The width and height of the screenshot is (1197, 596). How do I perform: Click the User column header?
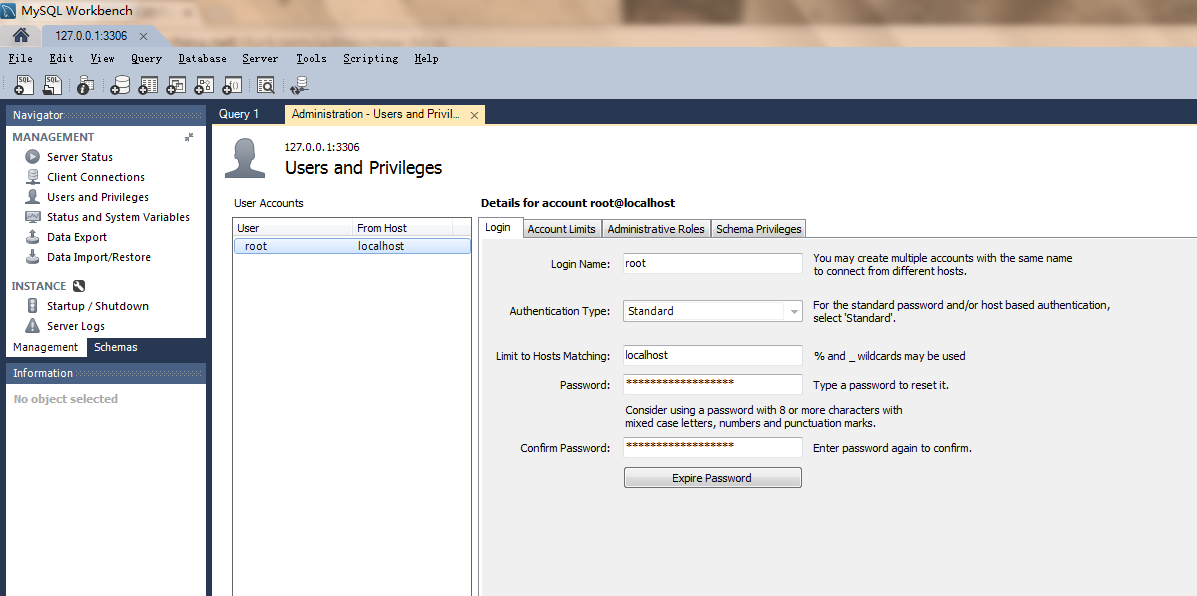pos(293,227)
